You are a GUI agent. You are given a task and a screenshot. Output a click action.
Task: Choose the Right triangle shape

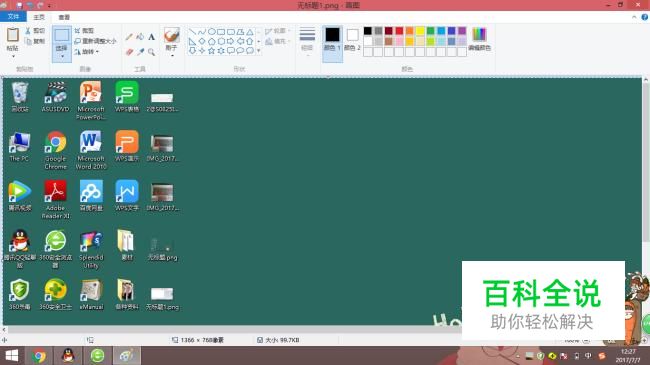click(x=192, y=41)
